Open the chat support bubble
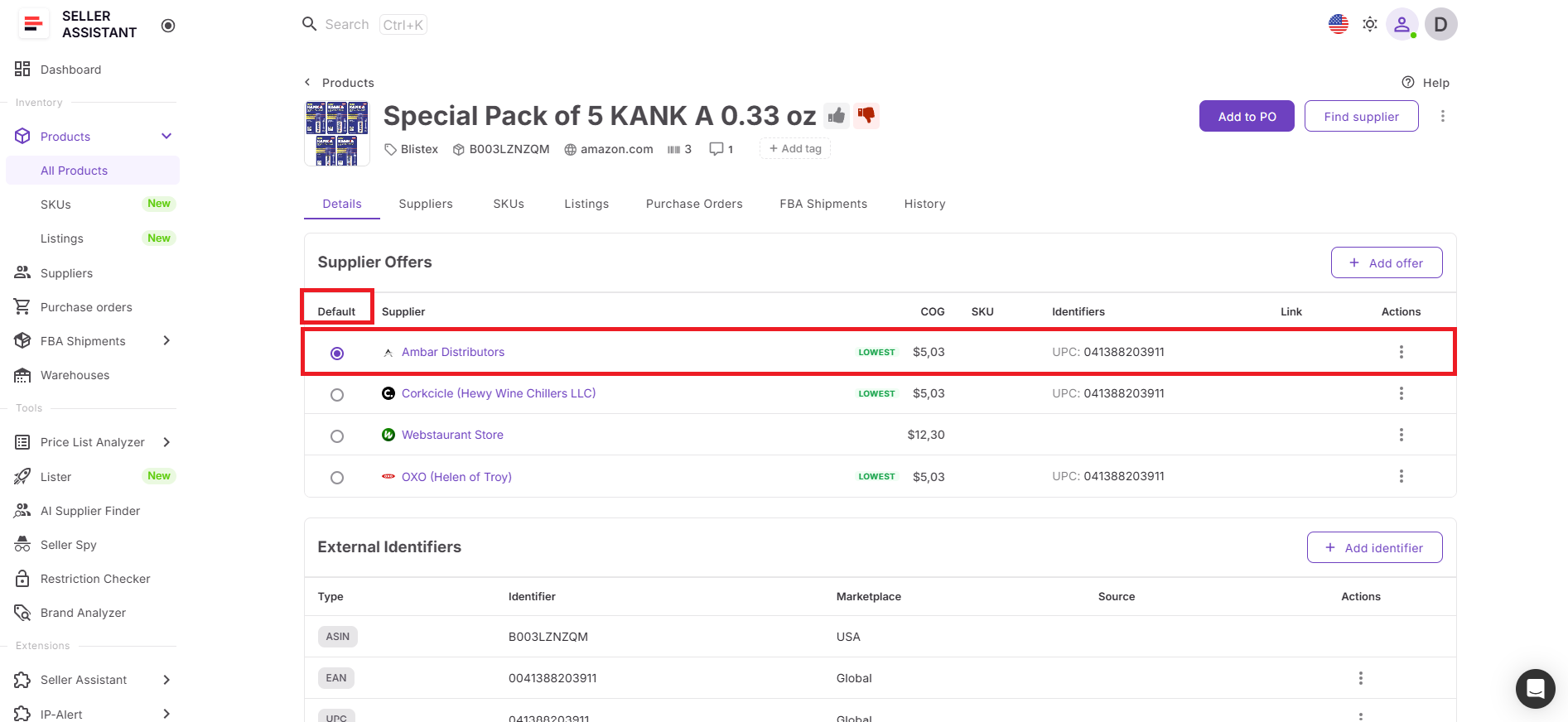1568x722 pixels. click(1535, 688)
